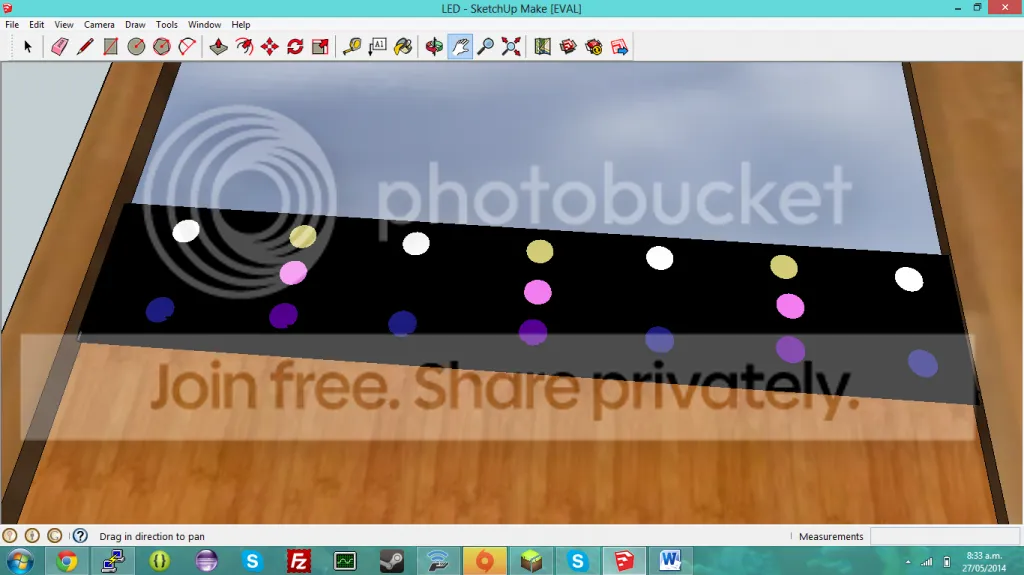Screen dimensions: 1024x575
Task: Pick the Paint Bucket tool
Action: [x=403, y=46]
